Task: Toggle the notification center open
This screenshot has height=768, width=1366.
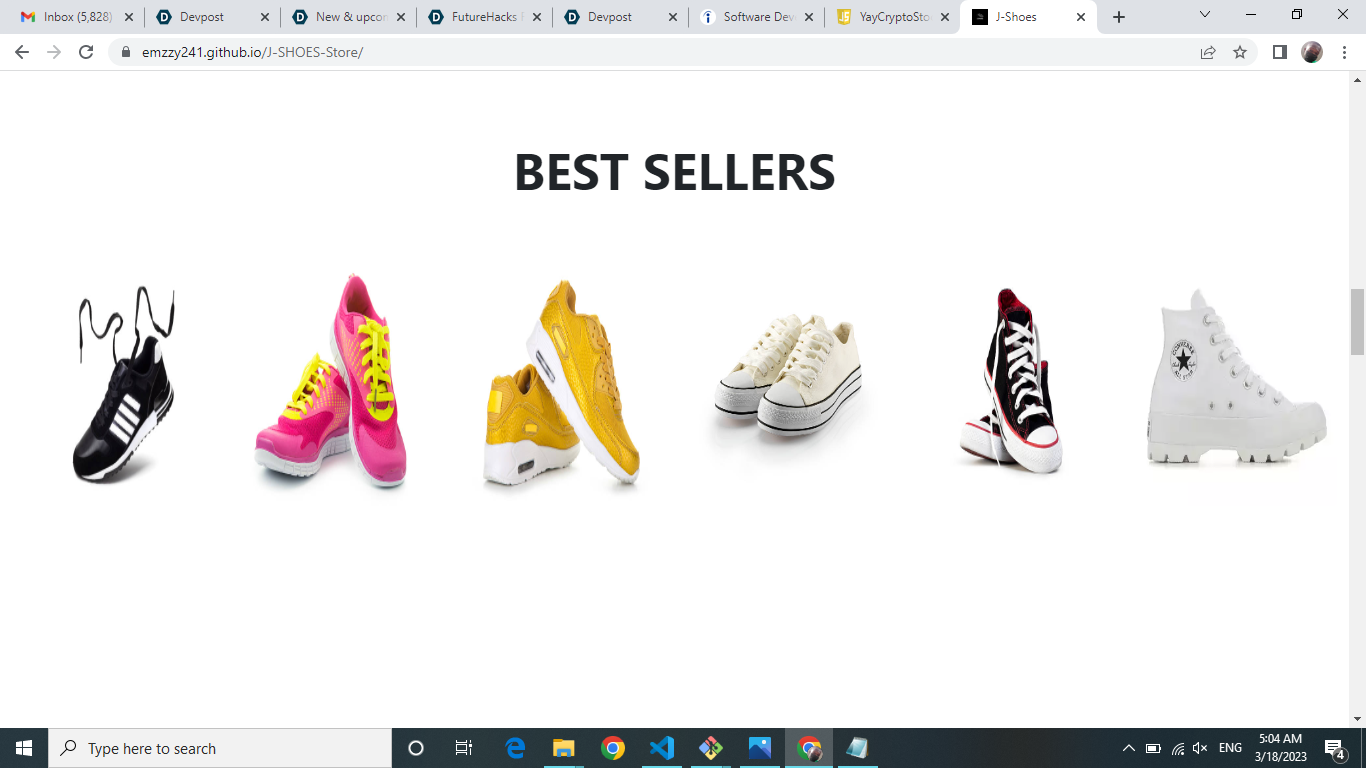Action: (1333, 747)
